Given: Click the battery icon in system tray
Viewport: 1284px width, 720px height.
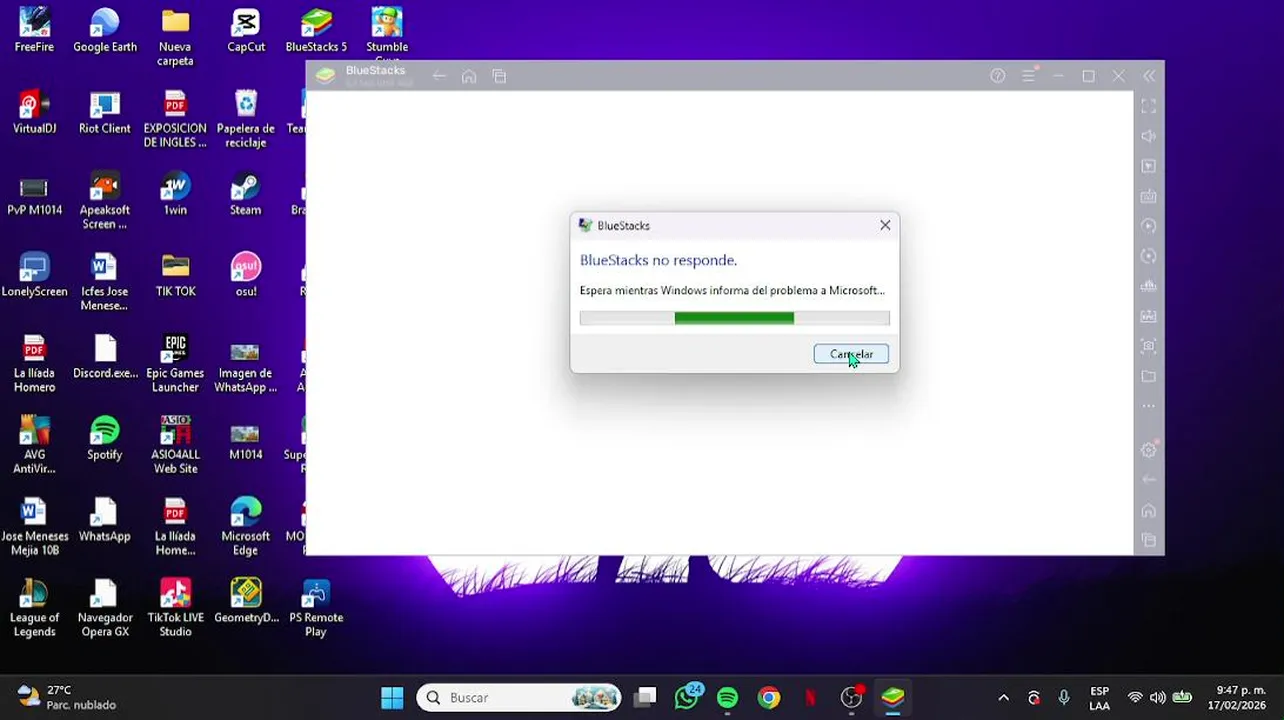Looking at the screenshot, I should click(x=1182, y=698).
